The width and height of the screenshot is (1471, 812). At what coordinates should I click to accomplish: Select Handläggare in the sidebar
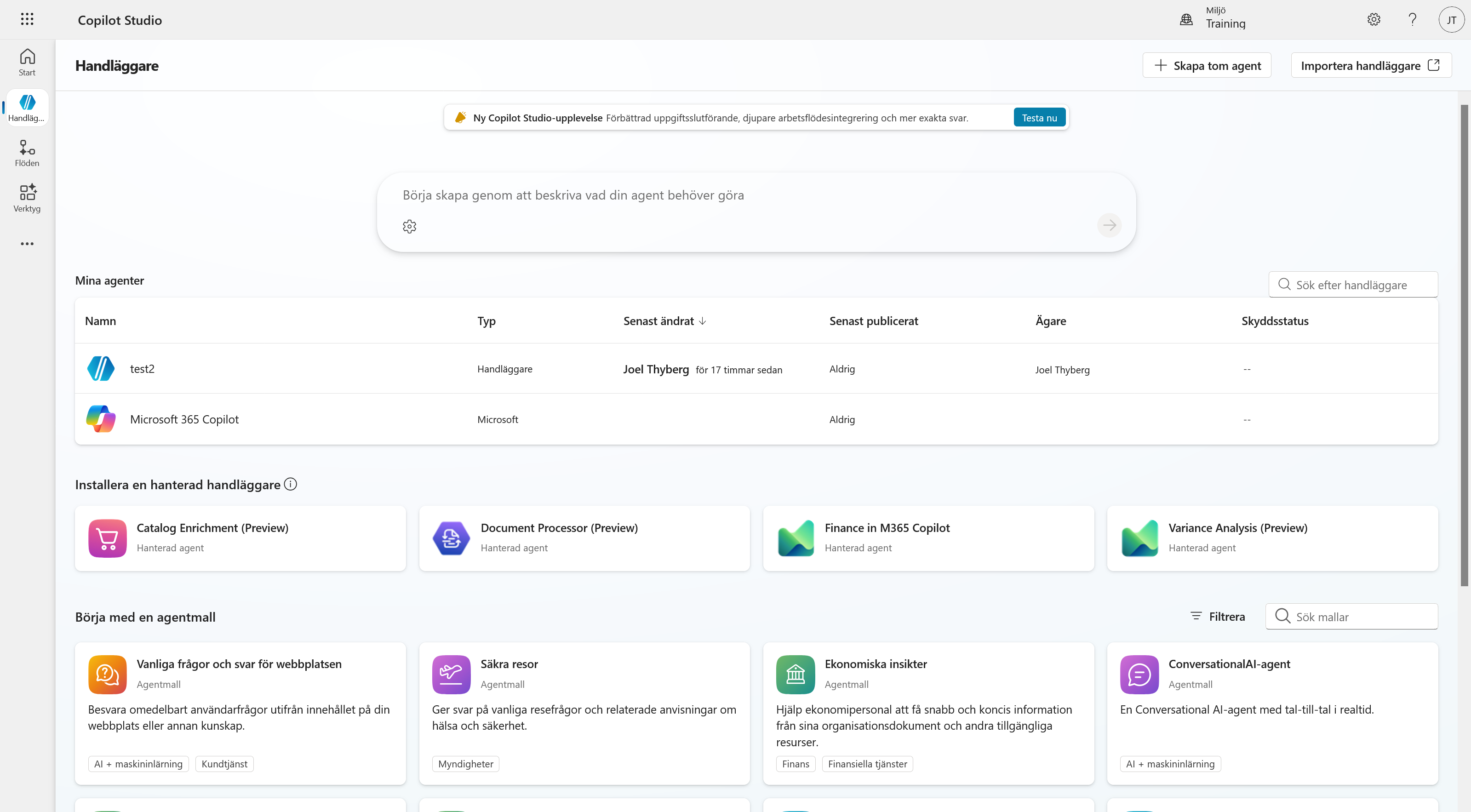(27, 107)
